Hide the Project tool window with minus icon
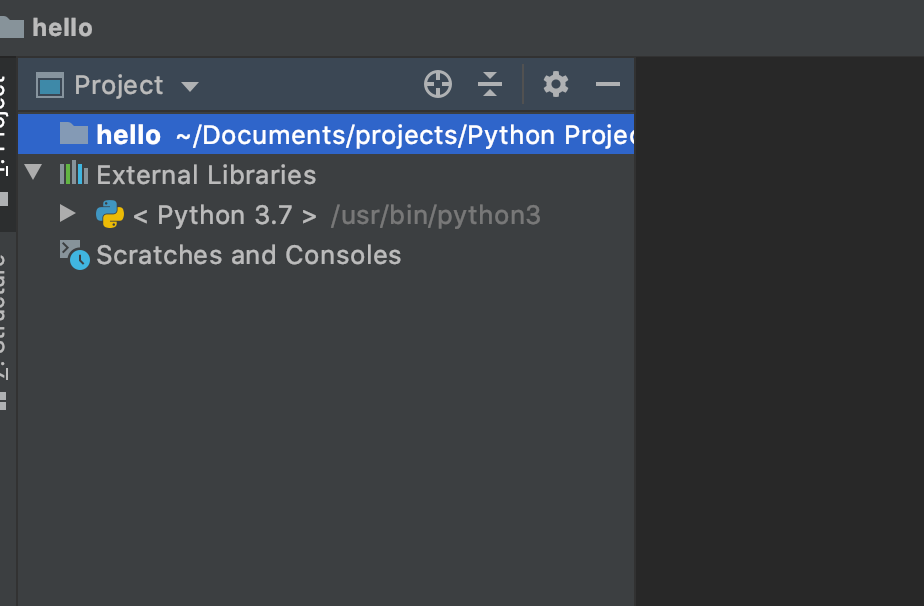 608,85
